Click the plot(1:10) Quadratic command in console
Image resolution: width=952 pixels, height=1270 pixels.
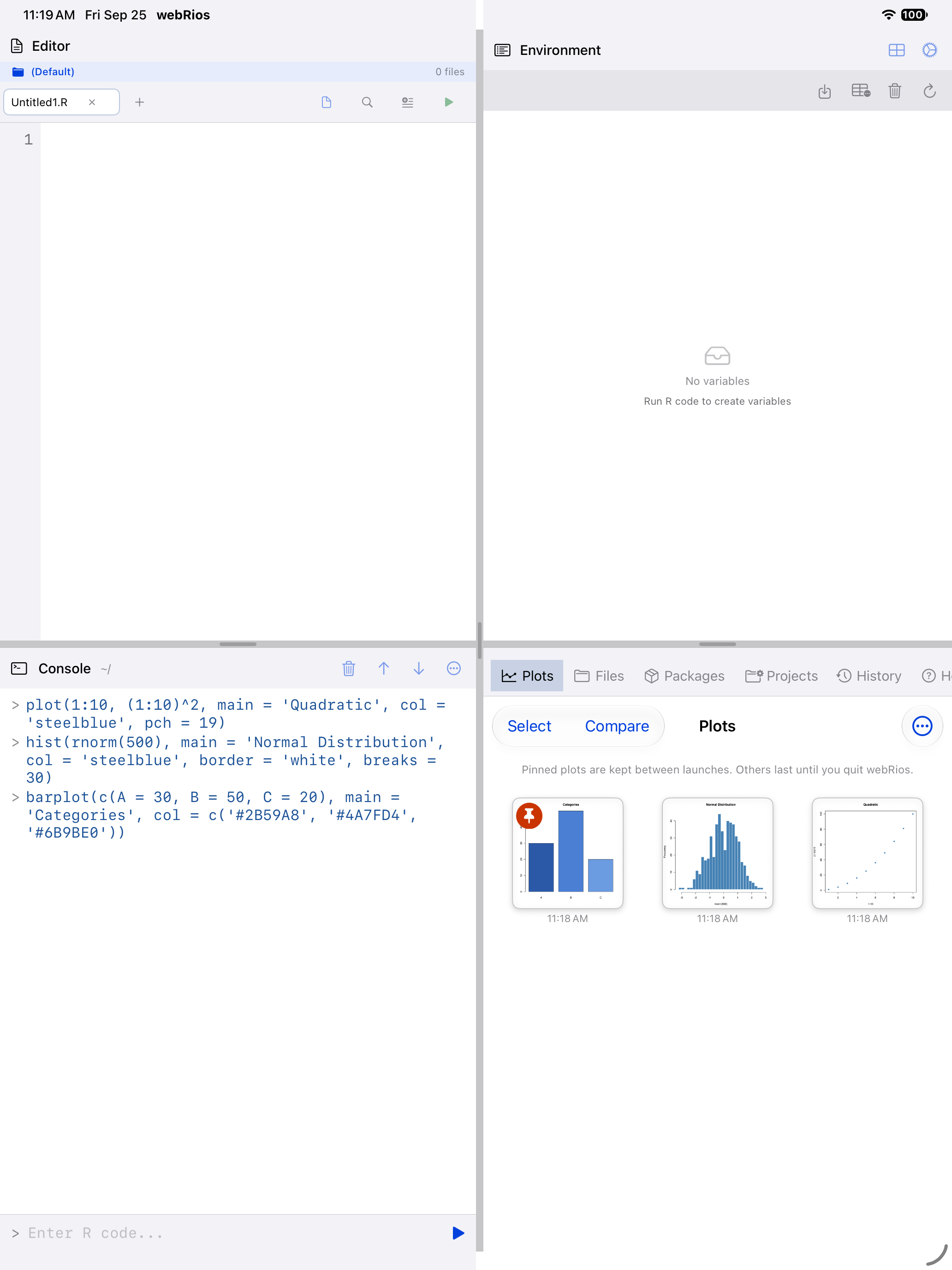point(235,713)
